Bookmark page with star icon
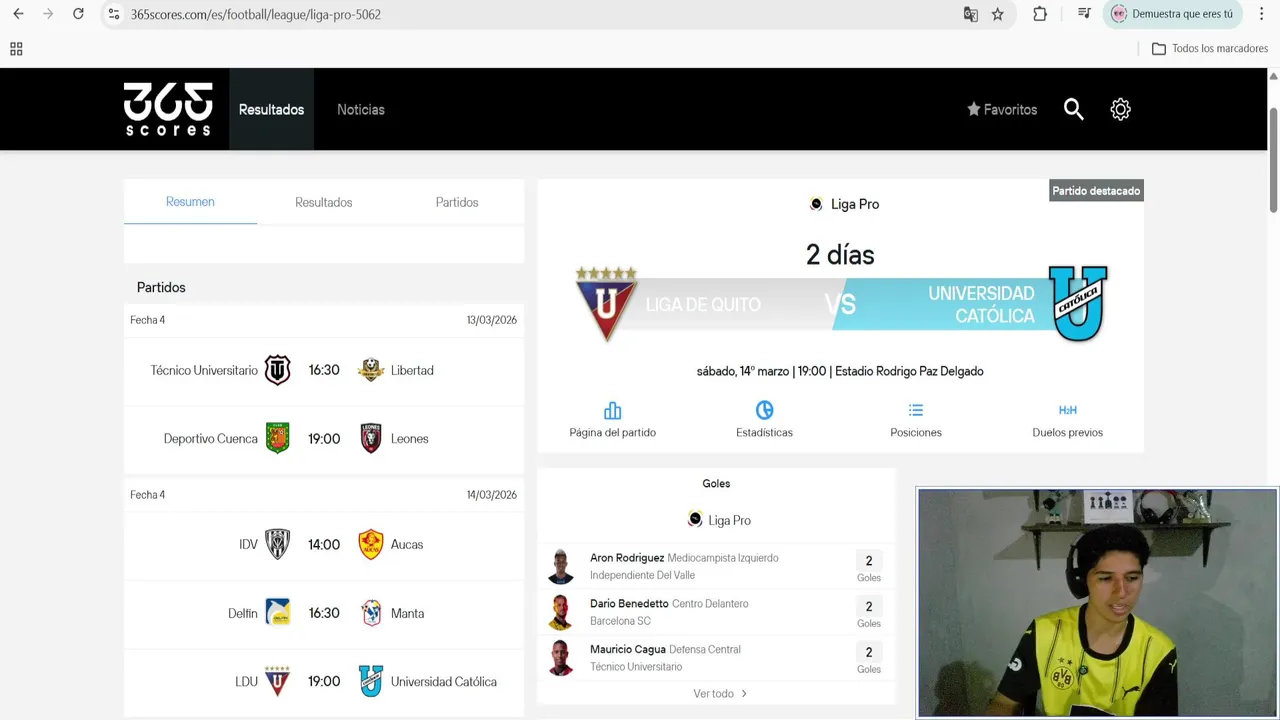The width and height of the screenshot is (1280, 720). point(997,14)
